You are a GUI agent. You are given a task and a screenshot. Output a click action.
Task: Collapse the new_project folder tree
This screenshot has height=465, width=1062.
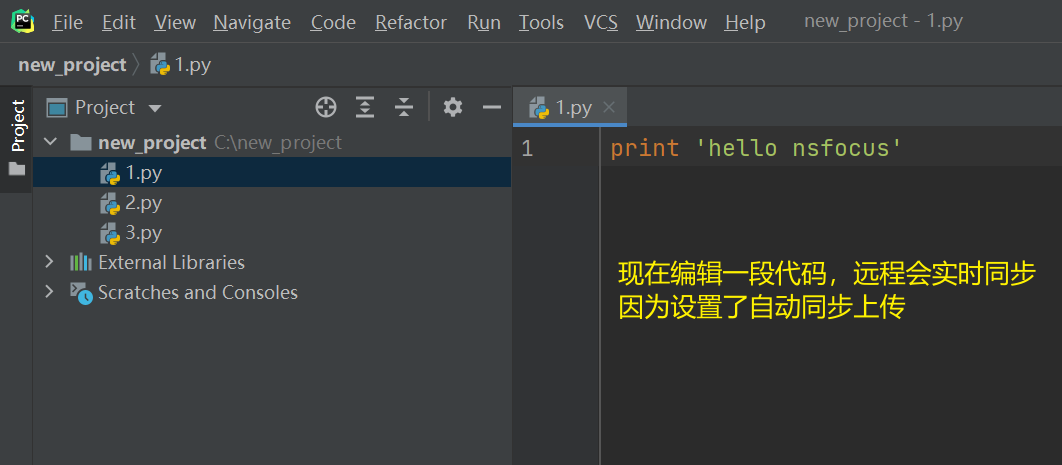[51, 142]
